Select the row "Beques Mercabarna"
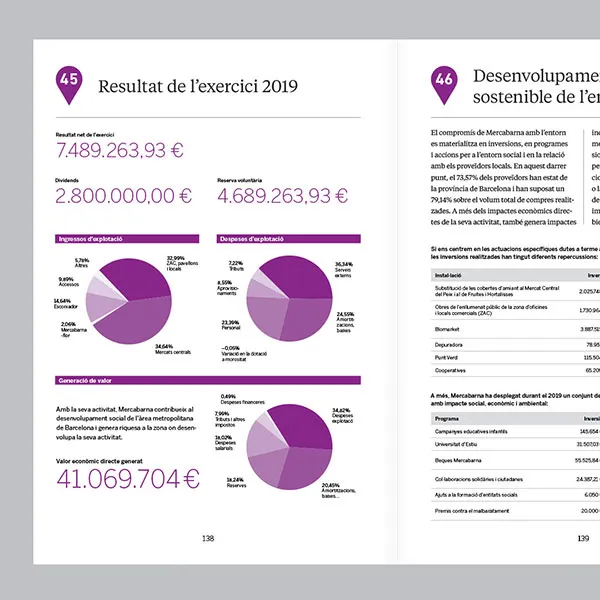 click(x=515, y=460)
